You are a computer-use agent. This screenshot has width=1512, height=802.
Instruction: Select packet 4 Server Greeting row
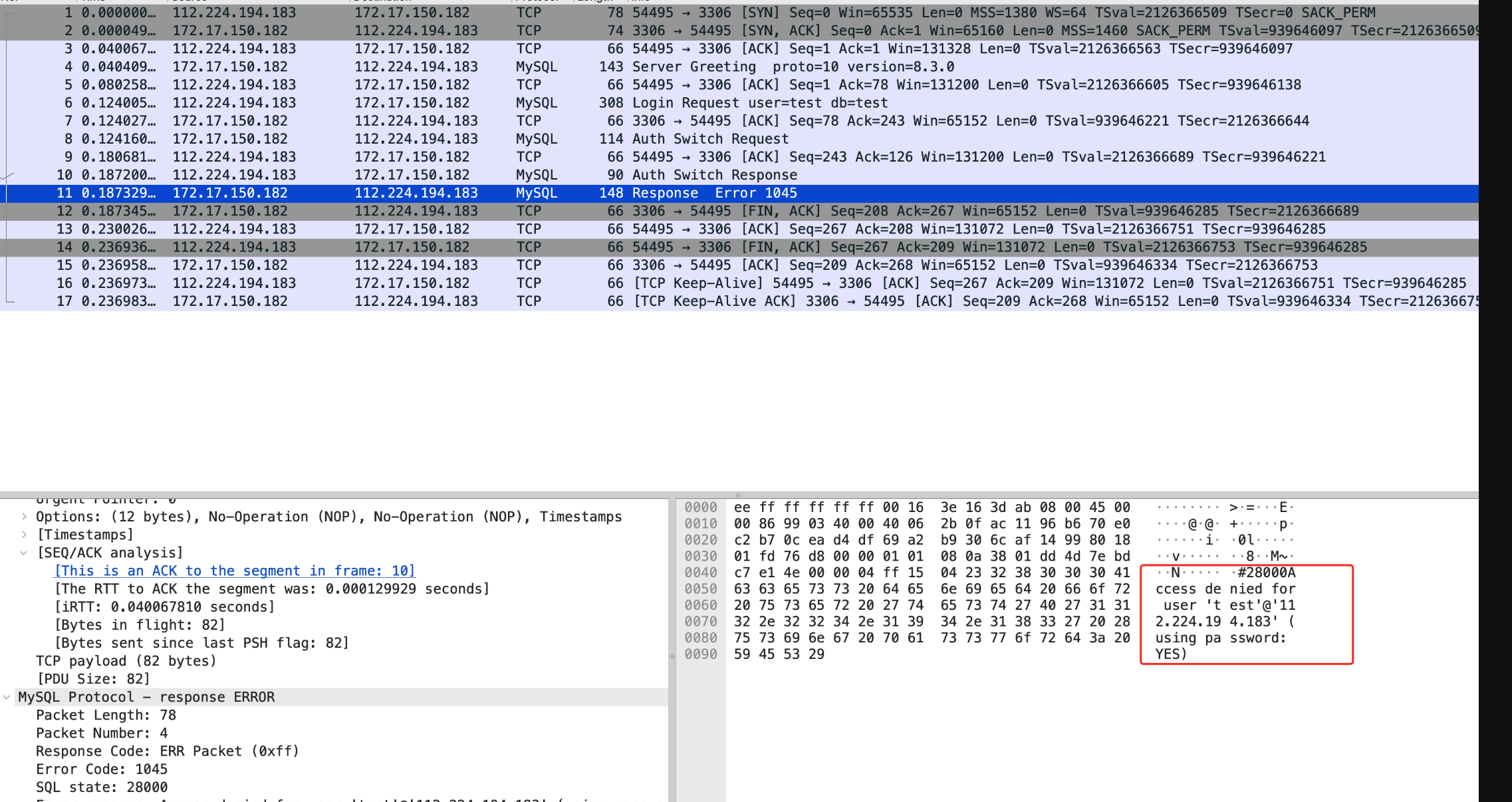[x=739, y=67]
